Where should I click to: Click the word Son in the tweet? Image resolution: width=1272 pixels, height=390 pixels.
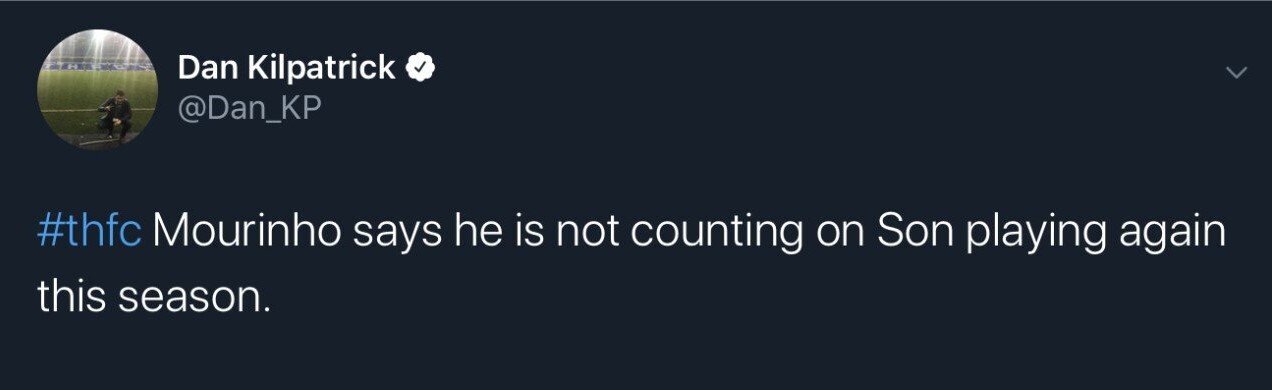point(908,233)
